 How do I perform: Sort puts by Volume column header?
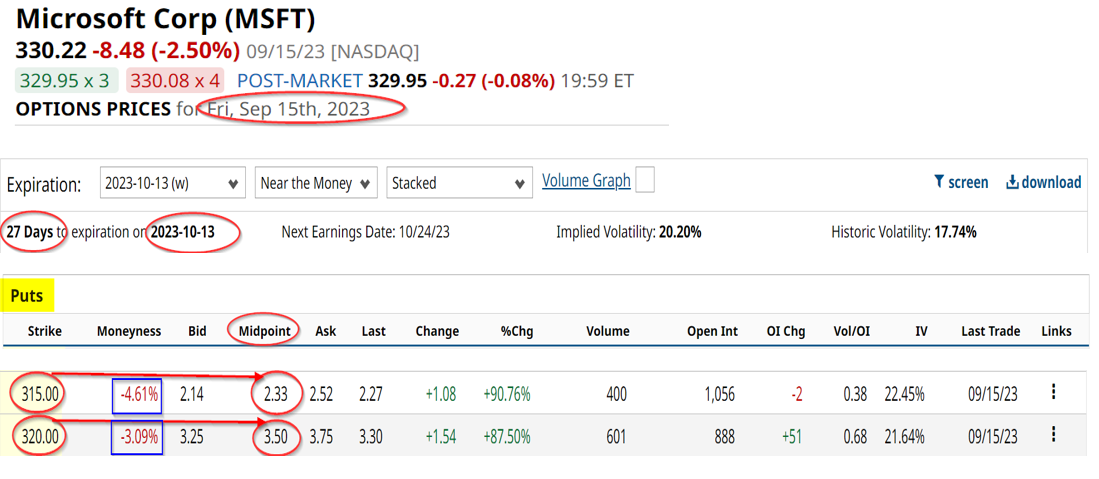point(608,331)
